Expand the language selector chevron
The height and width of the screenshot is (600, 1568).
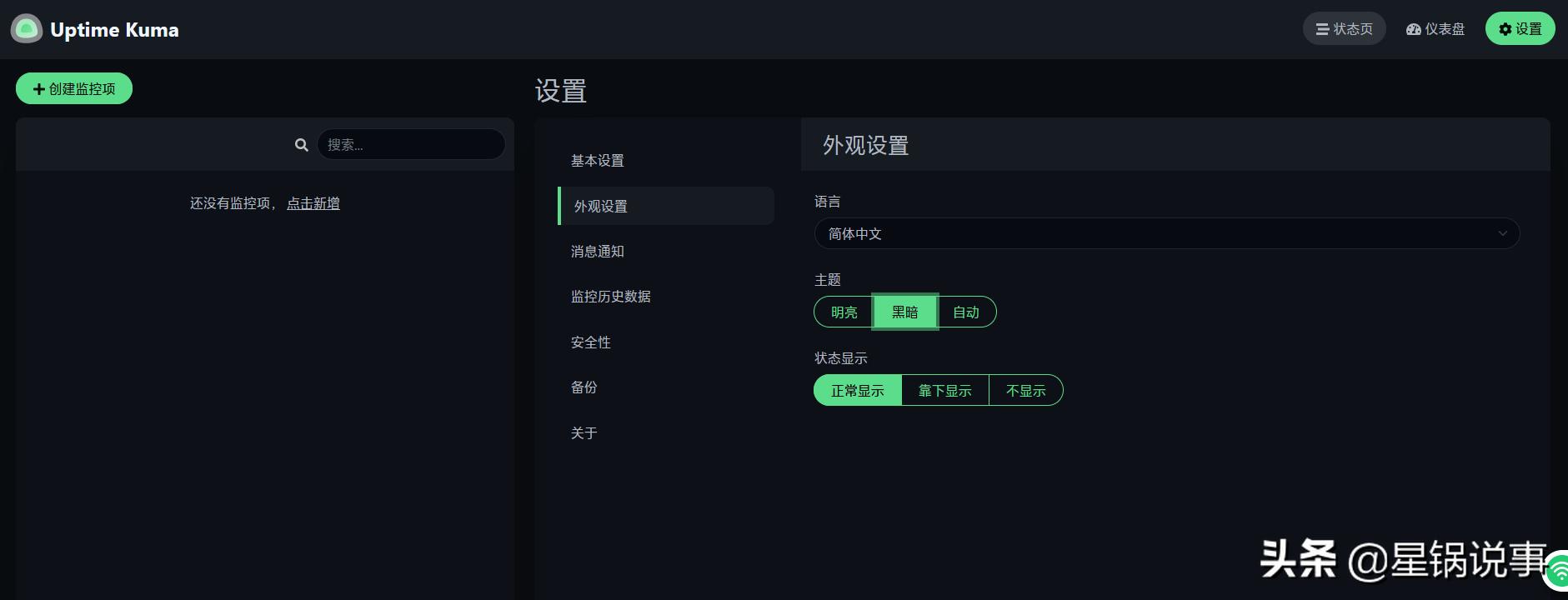pos(1503,233)
